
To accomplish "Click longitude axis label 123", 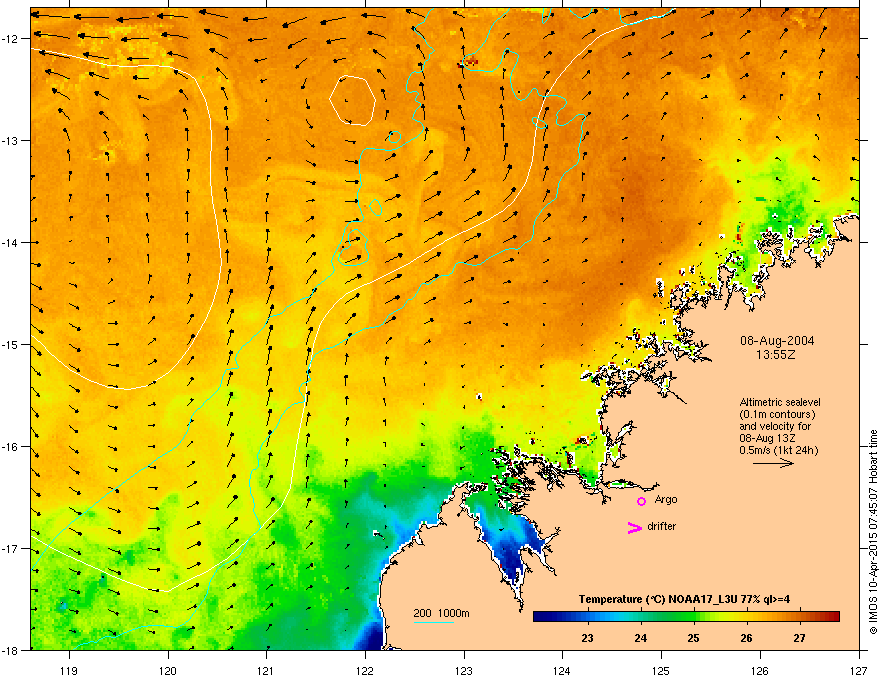I will point(464,670).
